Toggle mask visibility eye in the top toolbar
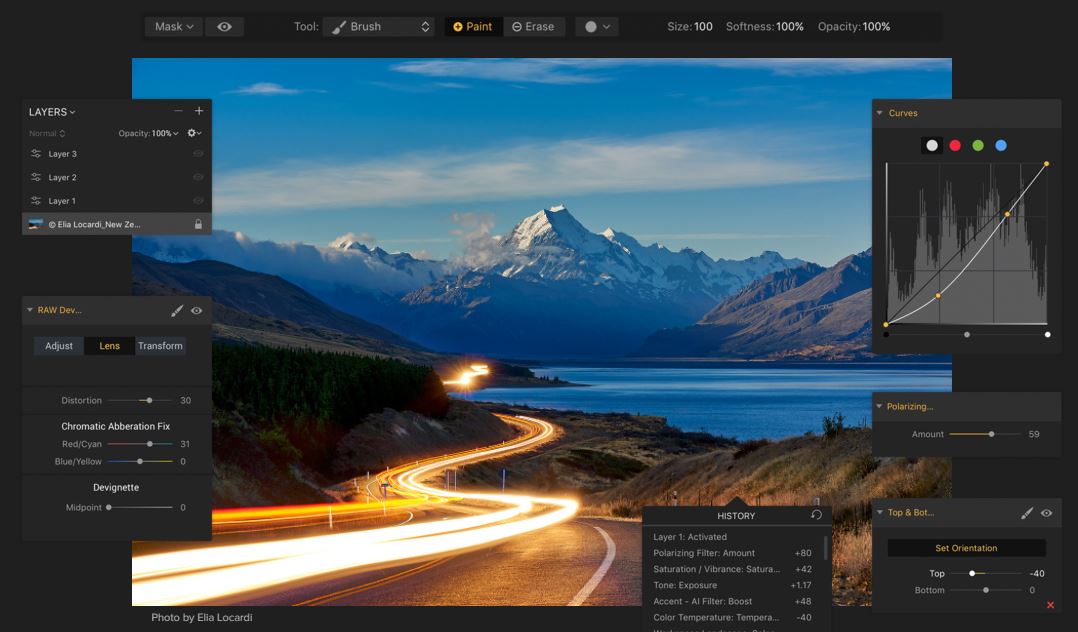The width and height of the screenshot is (1078, 632). click(x=224, y=27)
